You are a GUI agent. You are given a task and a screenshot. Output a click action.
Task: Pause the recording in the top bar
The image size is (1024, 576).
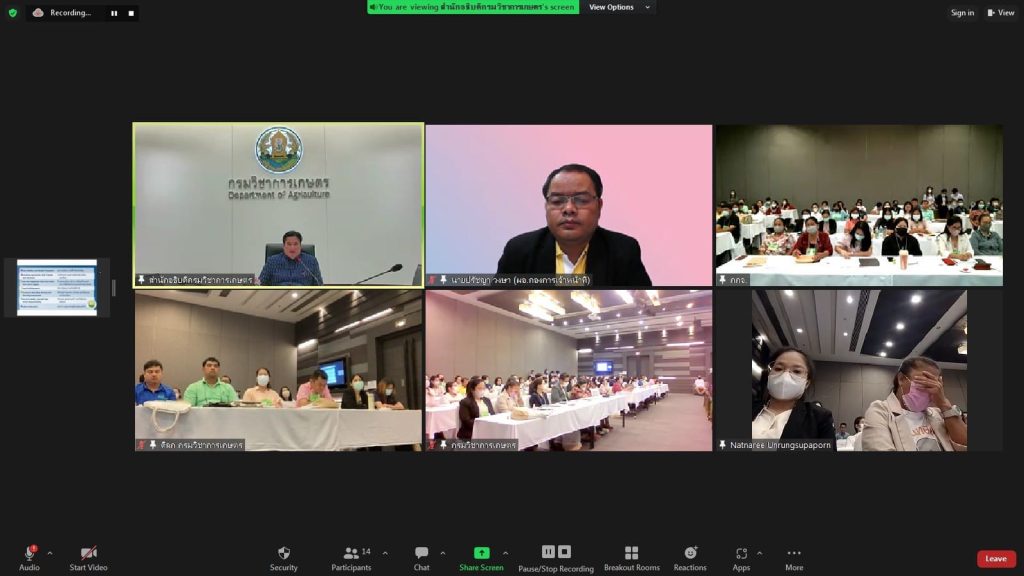click(x=113, y=13)
